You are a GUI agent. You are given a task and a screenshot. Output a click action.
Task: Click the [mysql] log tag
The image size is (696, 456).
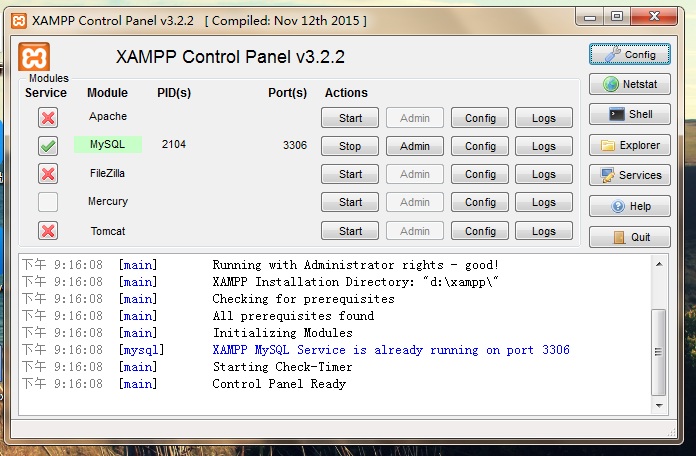click(141, 350)
